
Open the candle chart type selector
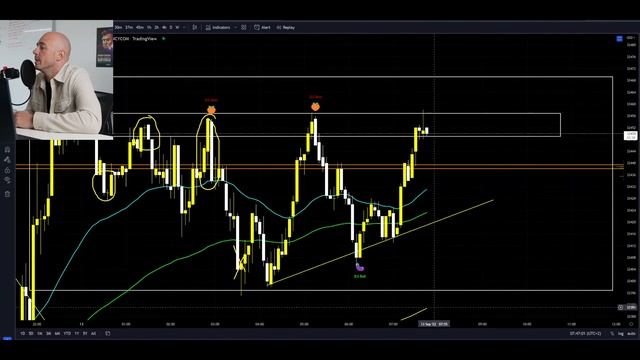pos(195,27)
